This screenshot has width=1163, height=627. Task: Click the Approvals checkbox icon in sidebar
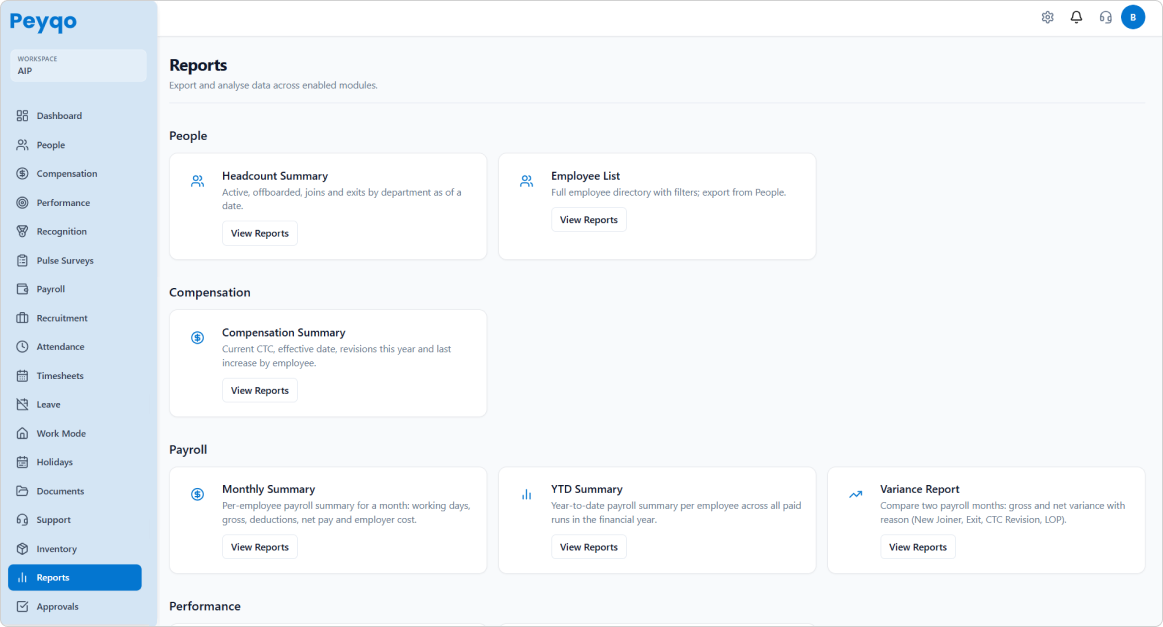pyautogui.click(x=22, y=606)
